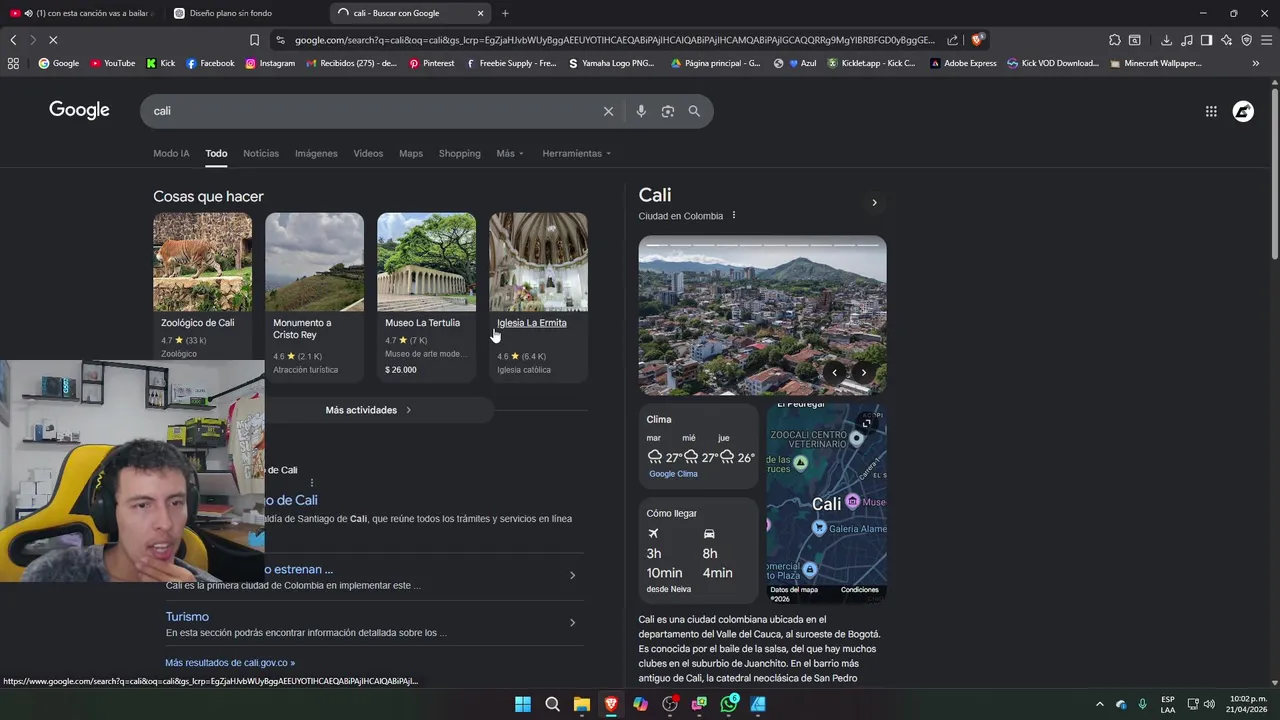The width and height of the screenshot is (1280, 720).
Task: Open the Cali aerial city photo
Action: [x=762, y=315]
